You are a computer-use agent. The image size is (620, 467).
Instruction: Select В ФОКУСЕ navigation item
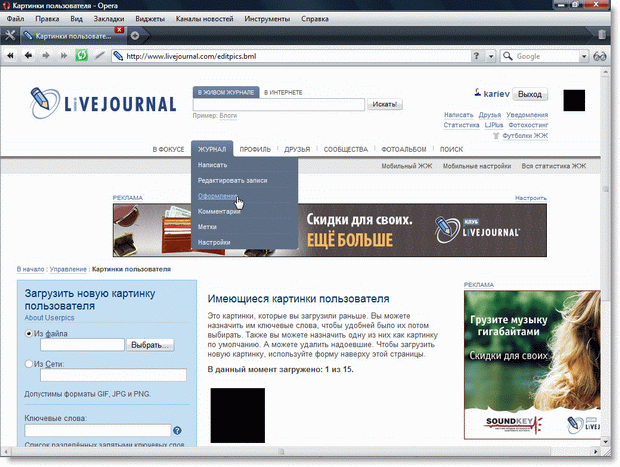pos(168,149)
